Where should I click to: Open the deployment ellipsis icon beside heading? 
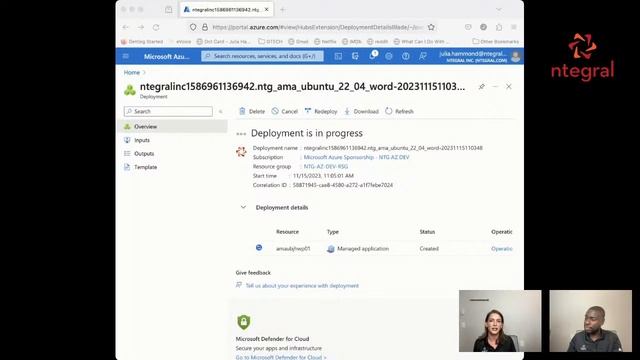241,134
